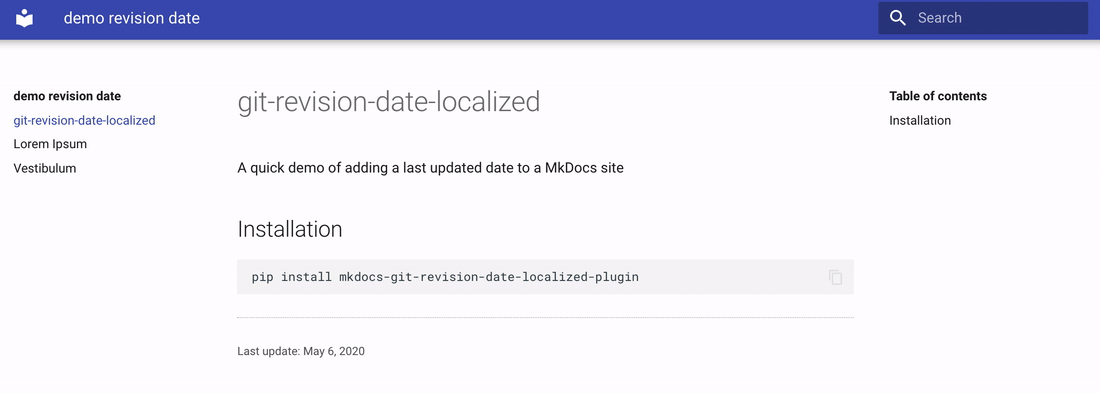1100x393 pixels.
Task: Open the Lorem Ipsum page
Action: pos(51,145)
